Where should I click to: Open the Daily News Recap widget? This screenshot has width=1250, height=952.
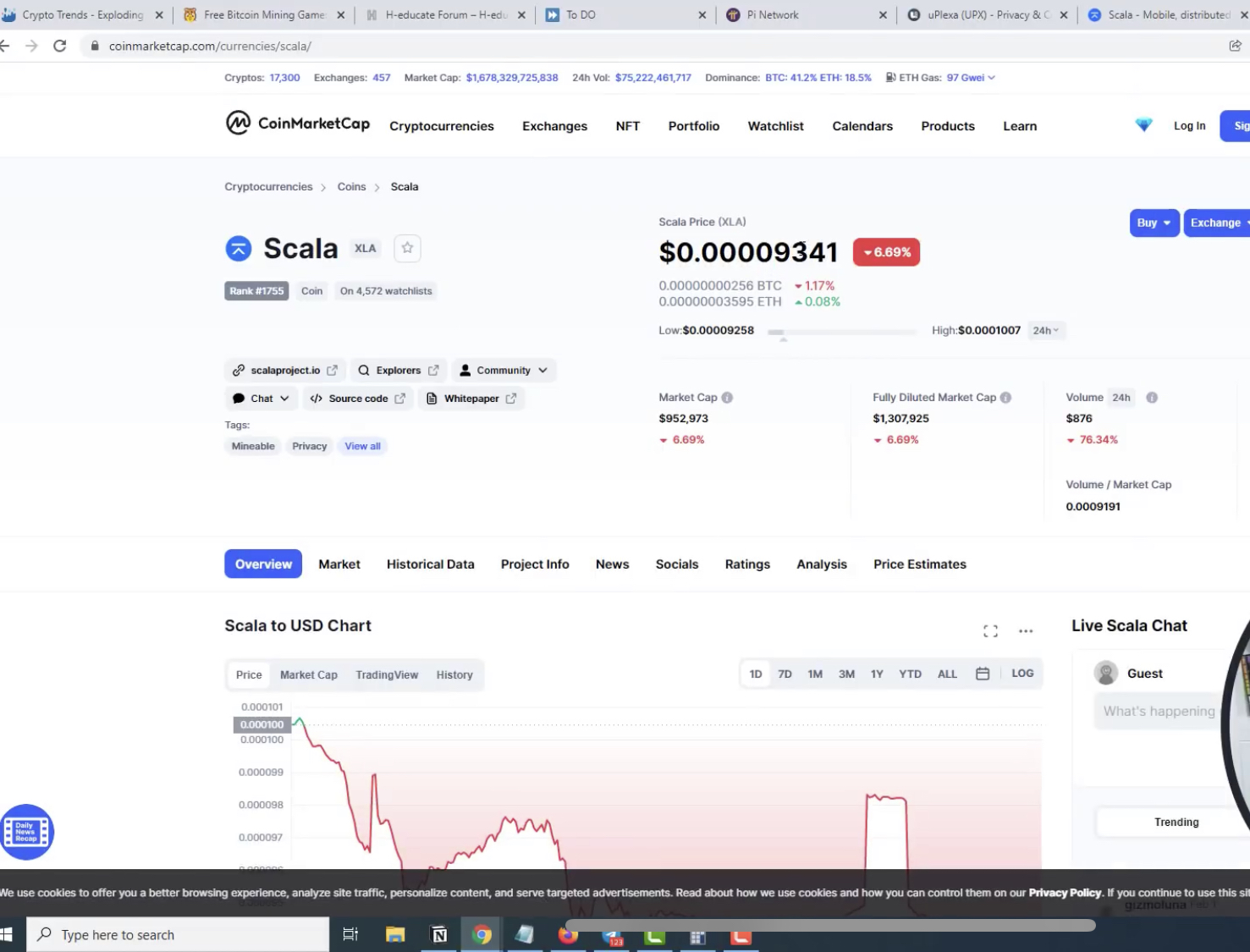tap(26, 832)
